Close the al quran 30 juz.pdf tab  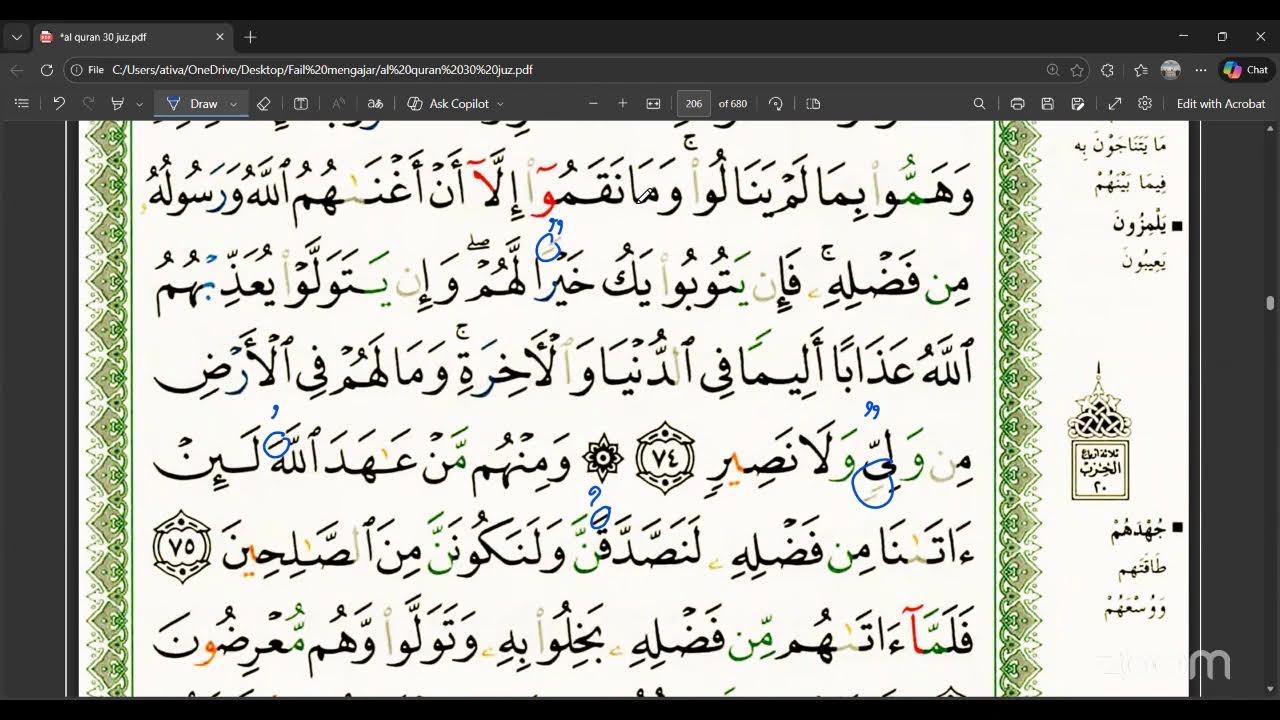coord(220,37)
